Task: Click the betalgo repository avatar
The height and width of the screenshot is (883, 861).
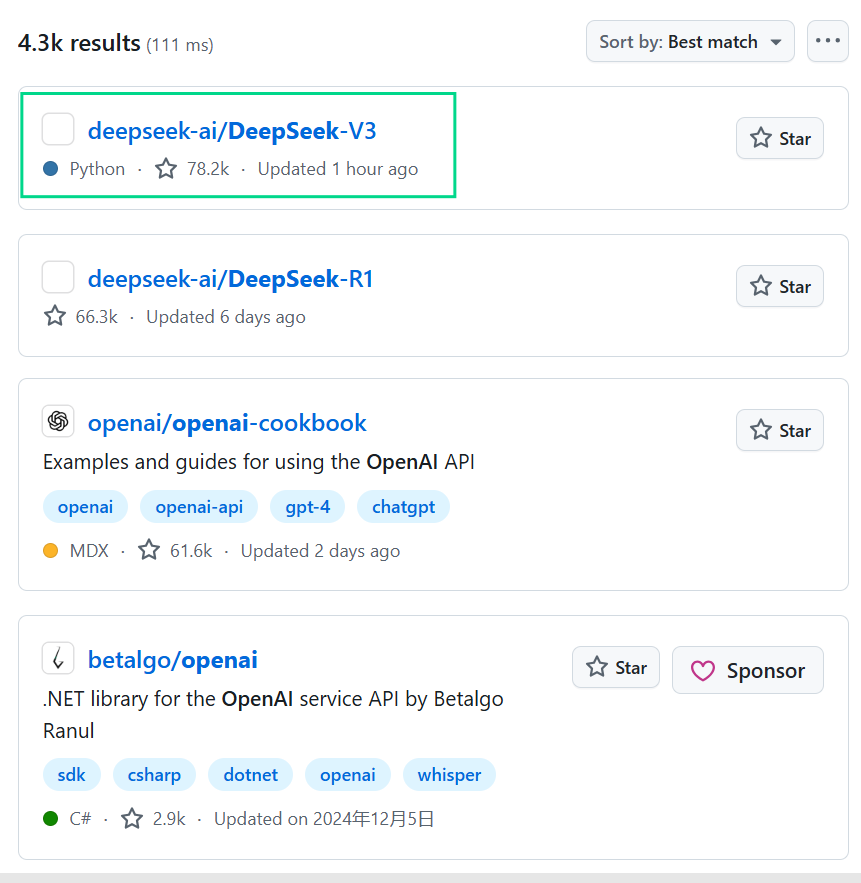Action: coord(58,658)
